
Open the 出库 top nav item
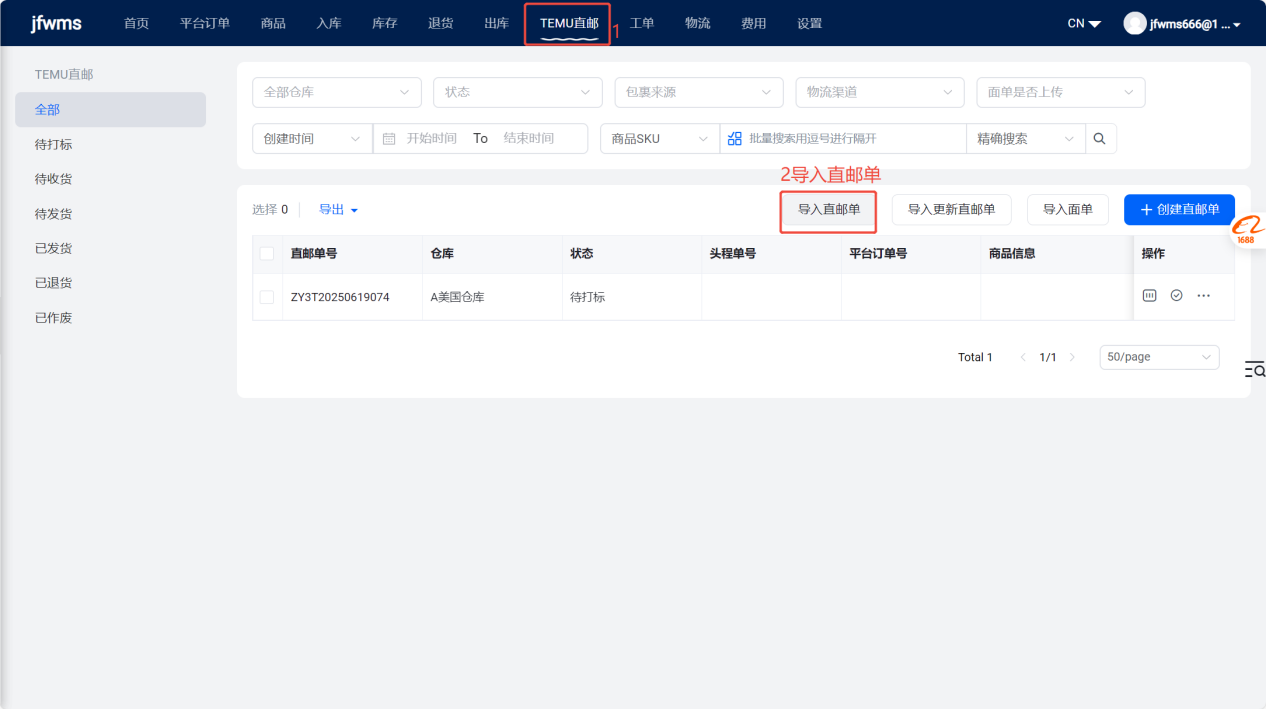pyautogui.click(x=496, y=23)
